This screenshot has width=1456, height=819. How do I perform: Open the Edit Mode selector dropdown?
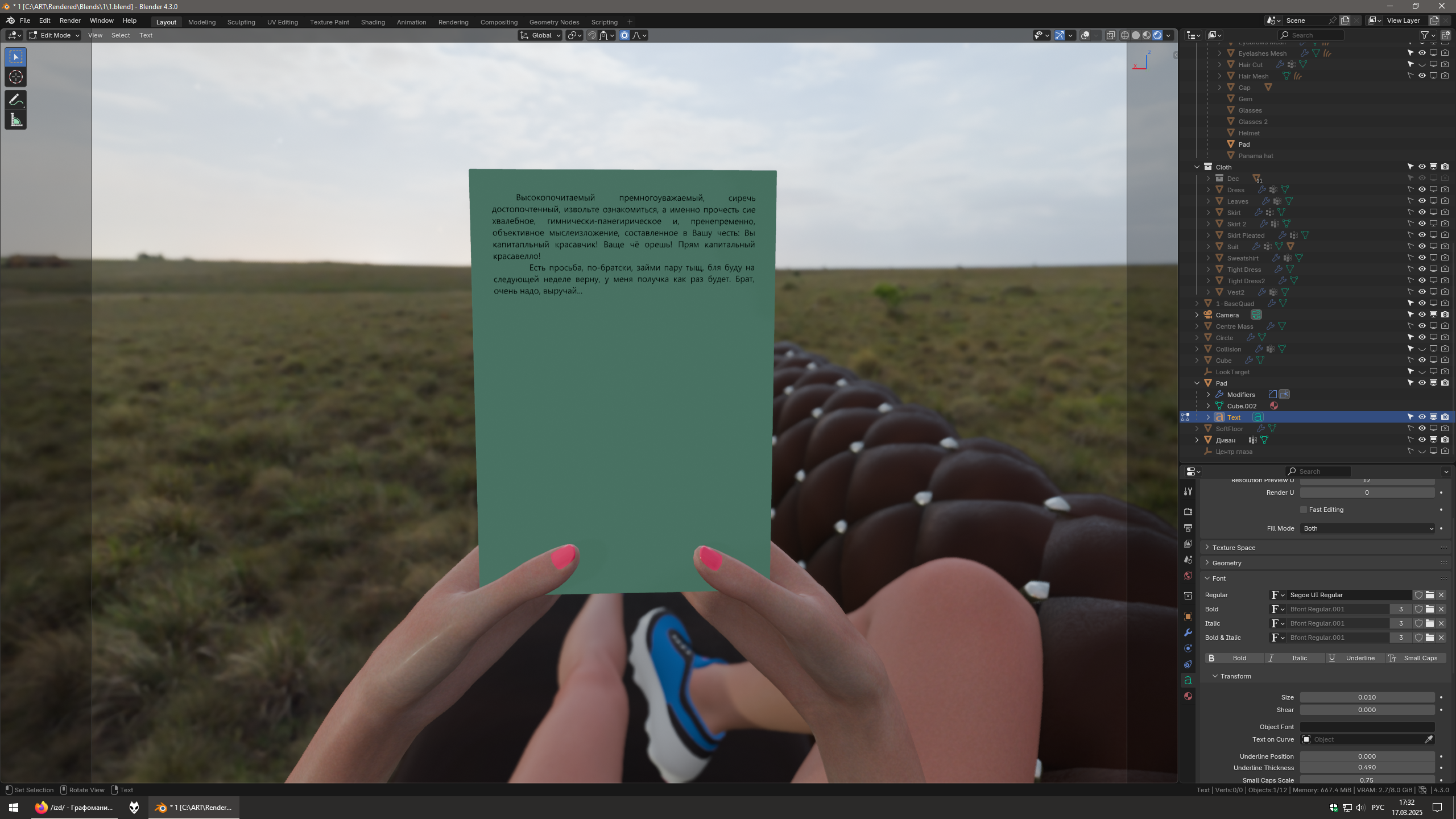click(54, 35)
